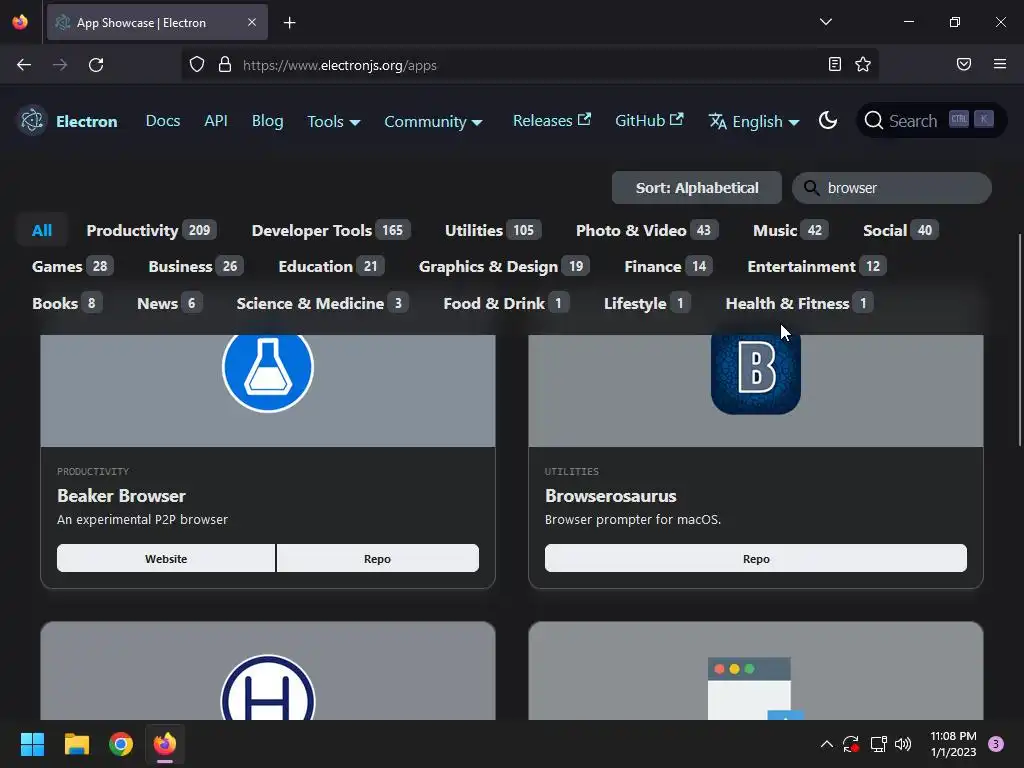1024x768 pixels.
Task: Click the magnifier icon in app filter field
Action: pyautogui.click(x=811, y=188)
